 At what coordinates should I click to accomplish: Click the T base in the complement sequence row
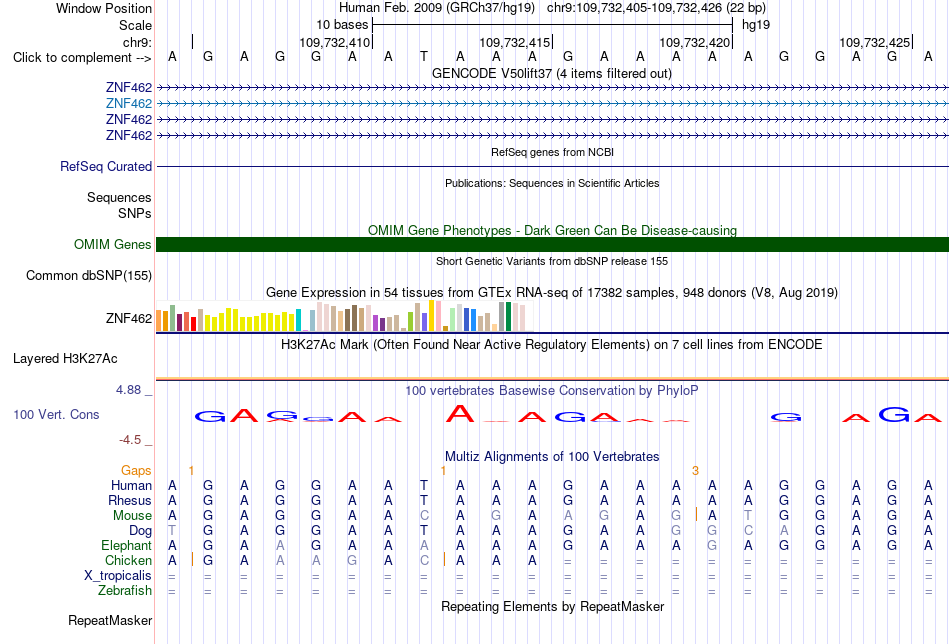coord(424,57)
